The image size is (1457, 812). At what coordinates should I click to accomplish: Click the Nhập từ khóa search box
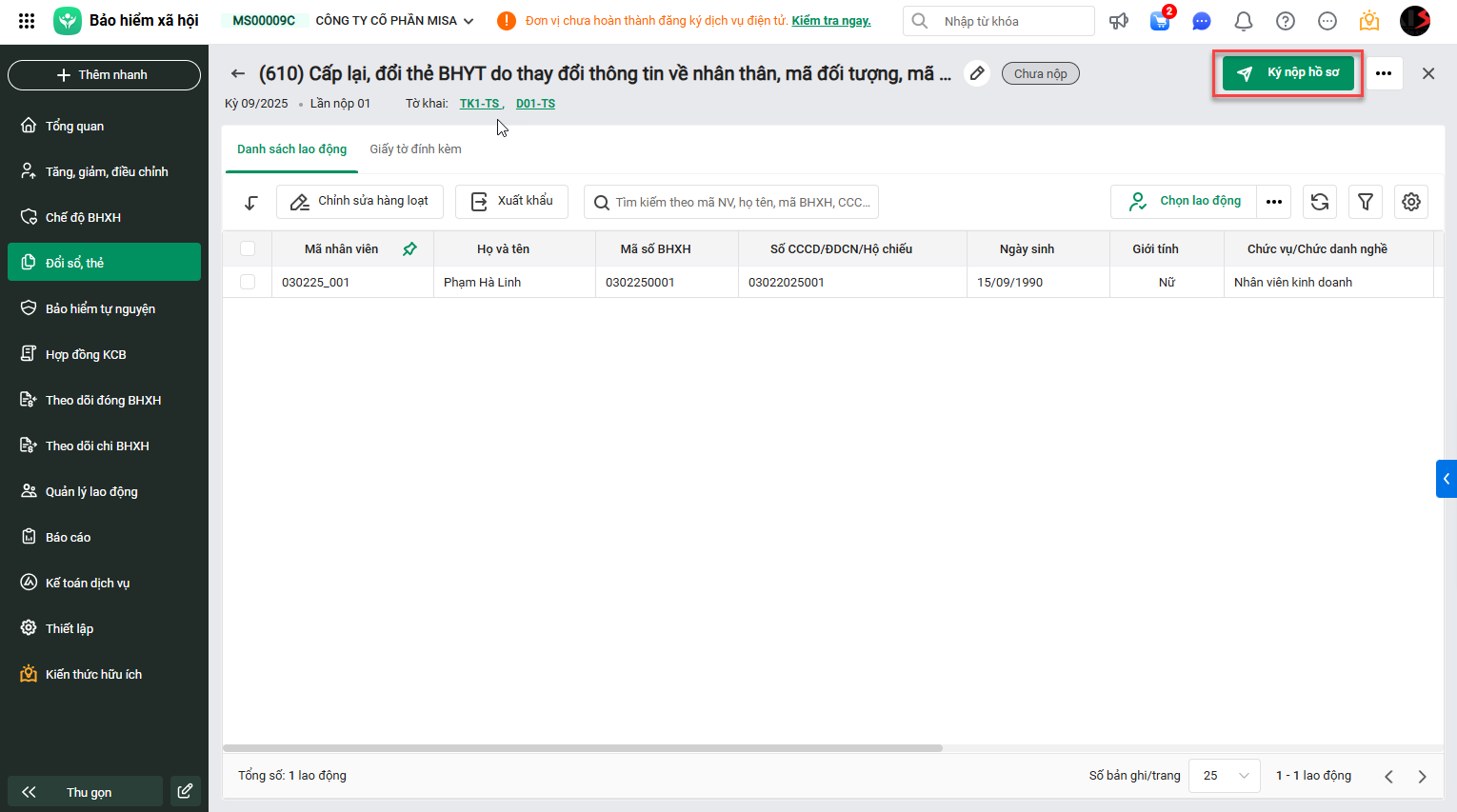pos(999,21)
